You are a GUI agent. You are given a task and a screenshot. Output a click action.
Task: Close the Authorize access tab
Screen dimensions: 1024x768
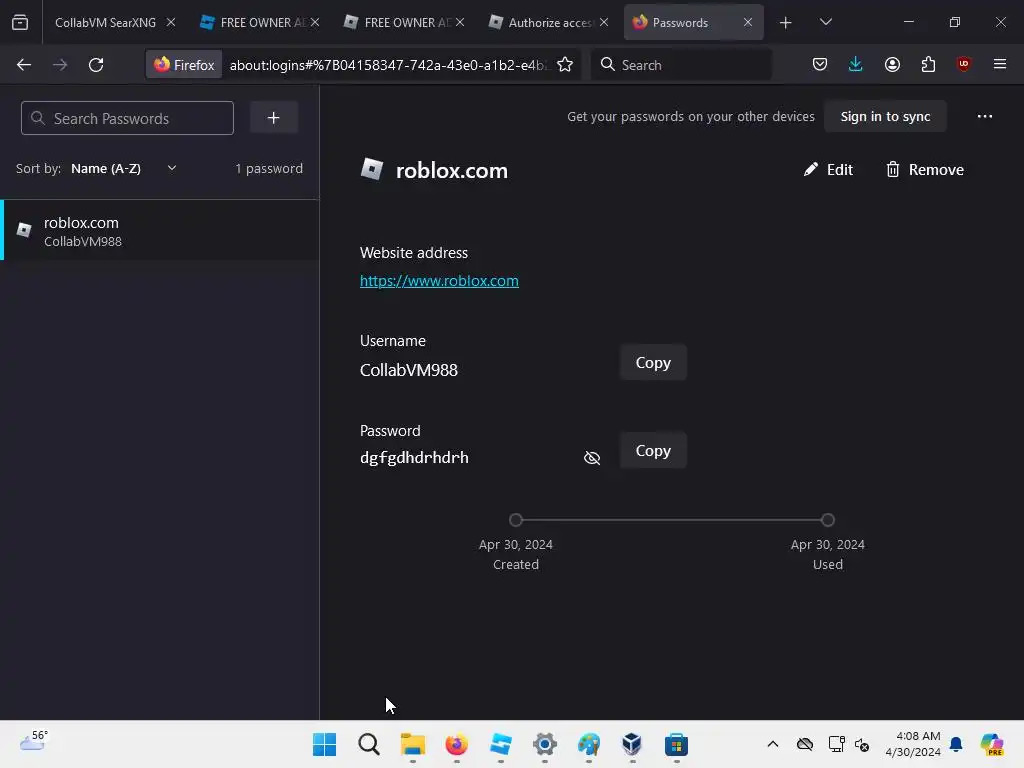pyautogui.click(x=604, y=22)
